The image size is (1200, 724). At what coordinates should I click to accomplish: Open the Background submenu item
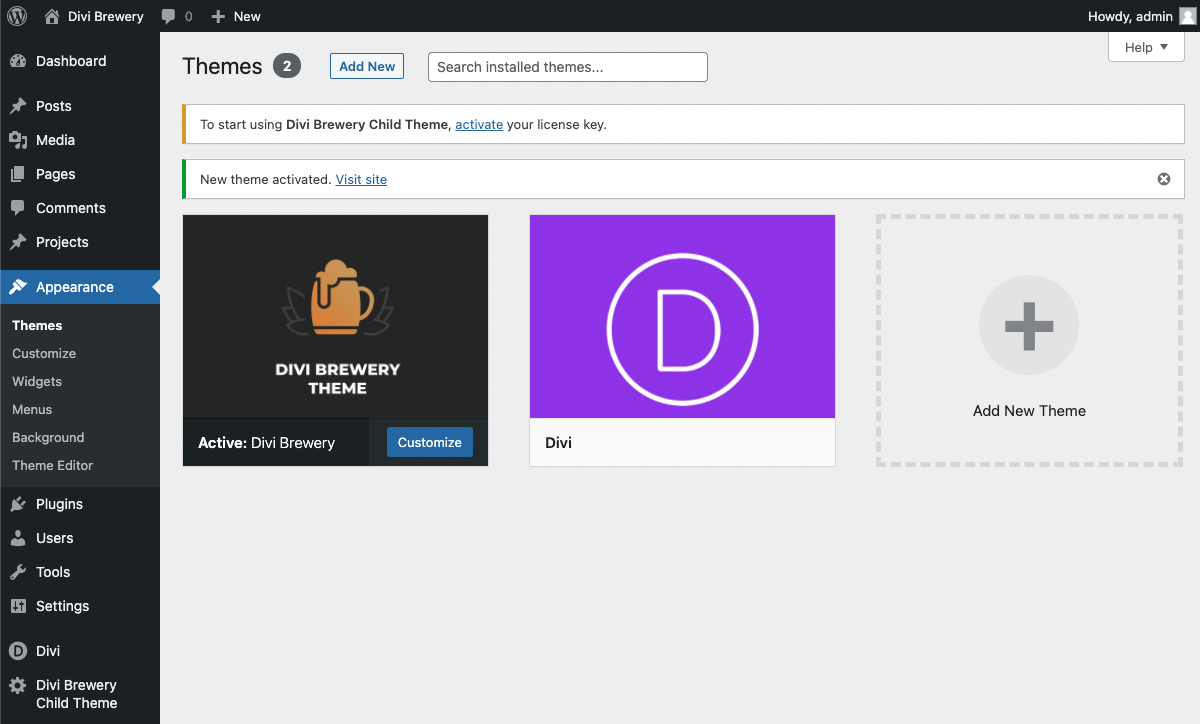point(48,437)
